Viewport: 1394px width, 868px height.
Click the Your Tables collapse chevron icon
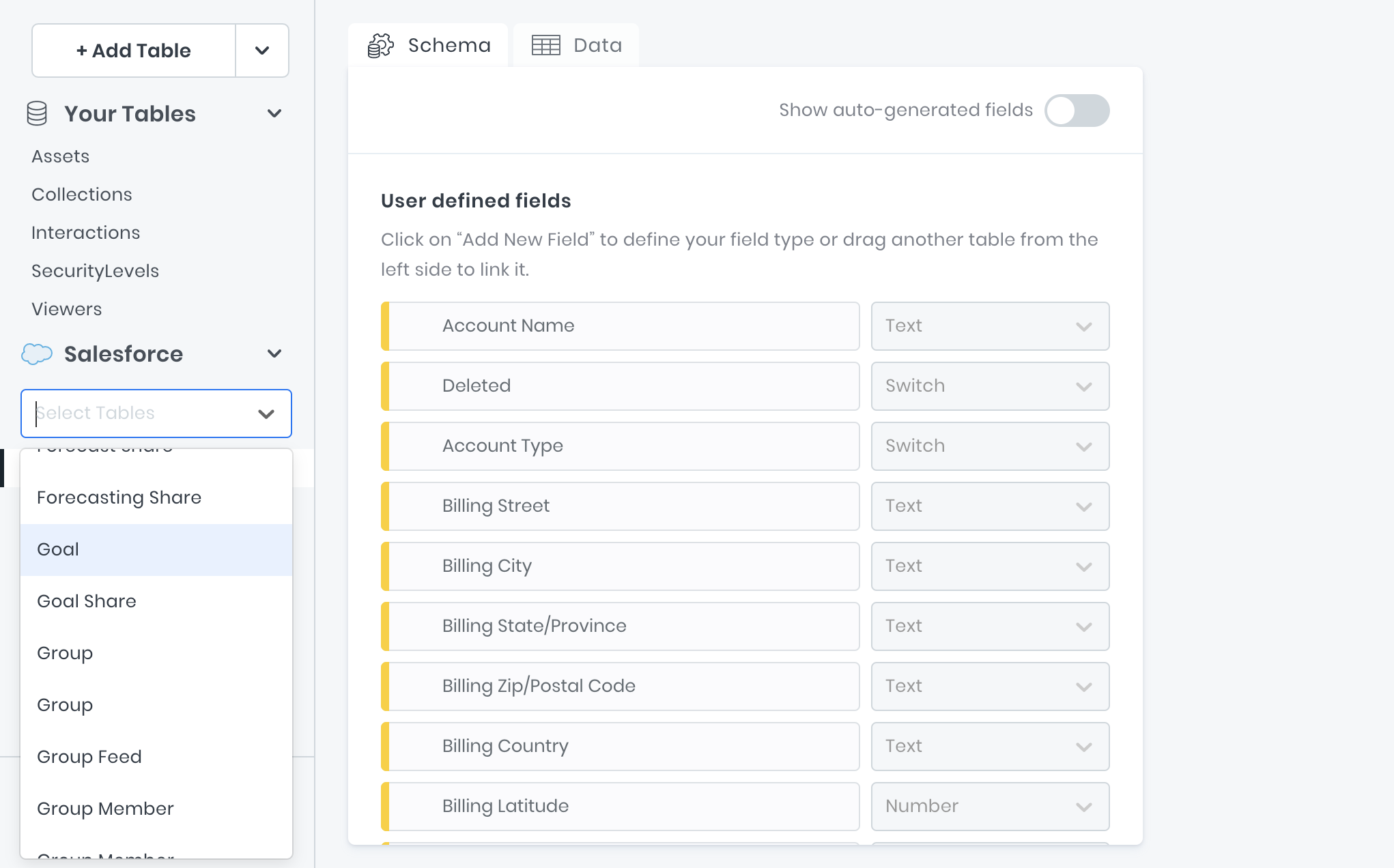tap(275, 113)
